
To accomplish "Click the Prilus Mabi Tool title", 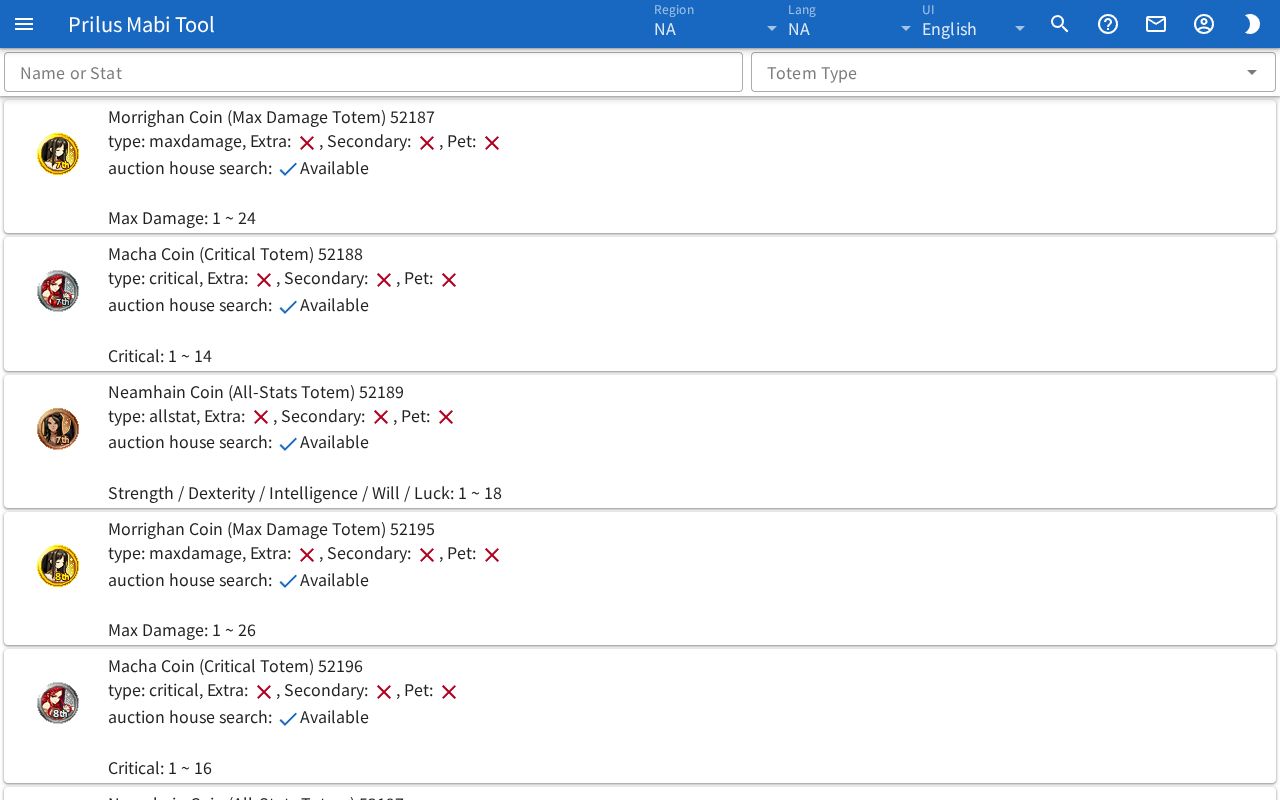I will pyautogui.click(x=141, y=24).
